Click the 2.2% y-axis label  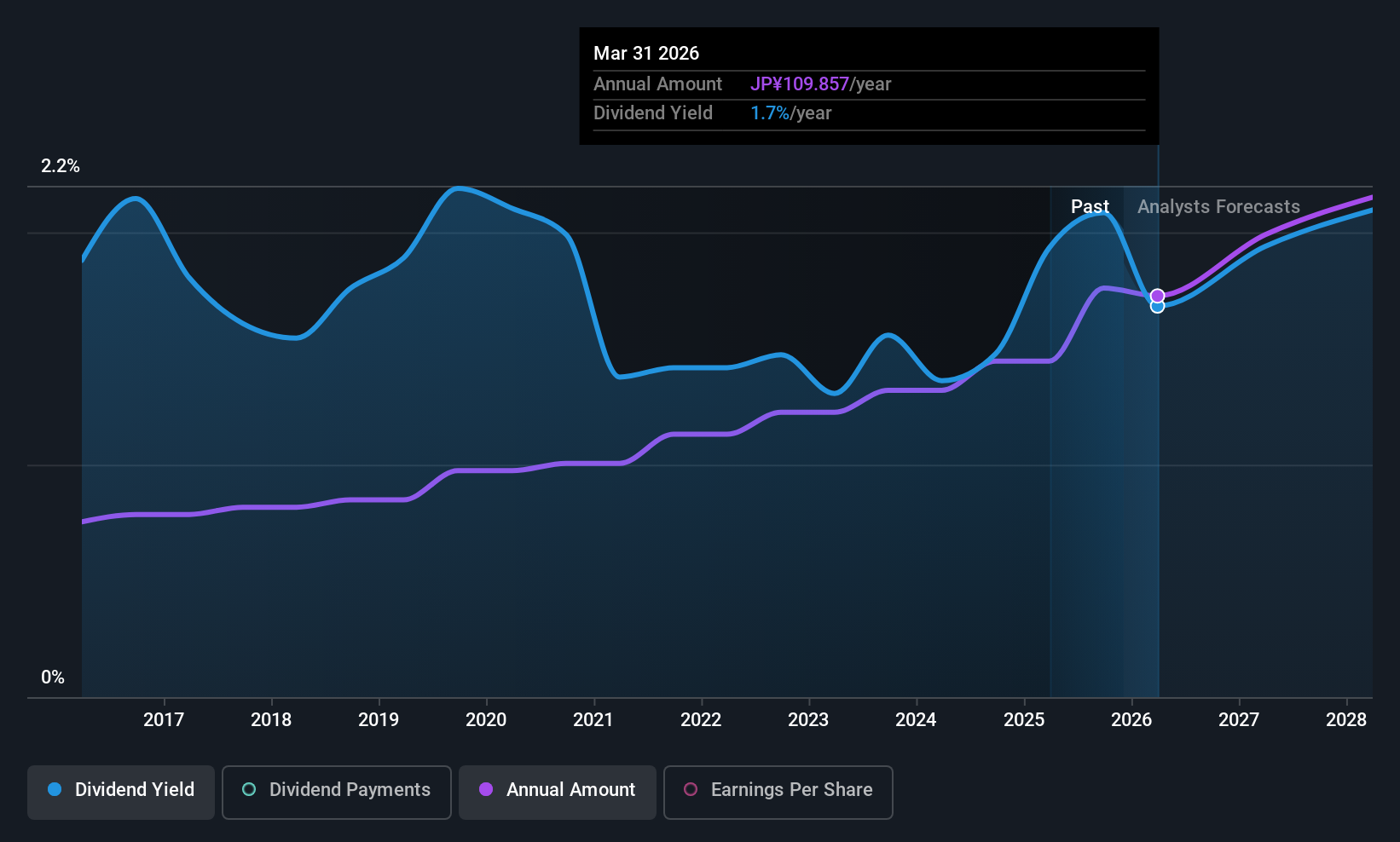pyautogui.click(x=61, y=166)
